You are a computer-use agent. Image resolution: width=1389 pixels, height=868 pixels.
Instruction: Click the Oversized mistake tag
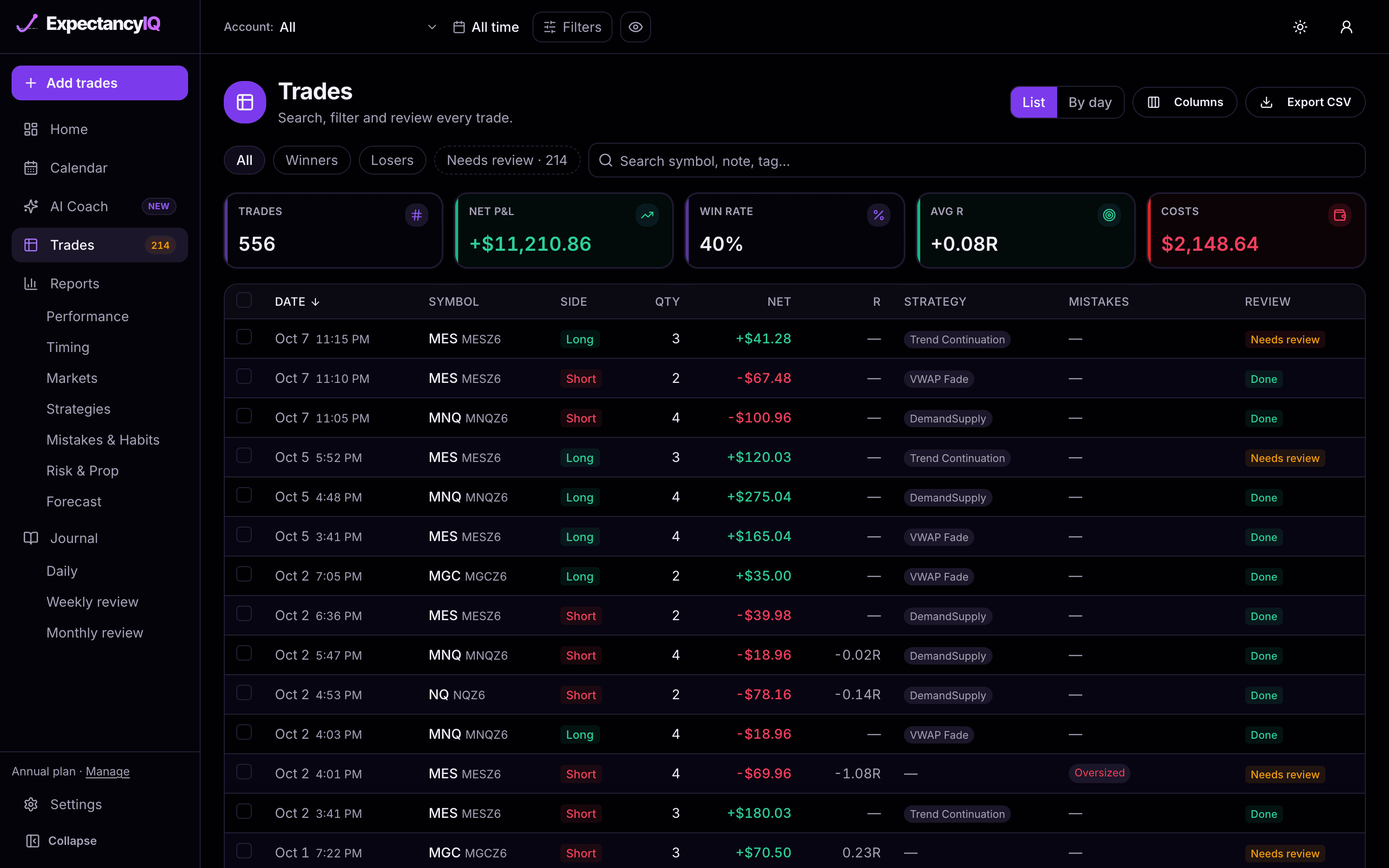click(1099, 773)
